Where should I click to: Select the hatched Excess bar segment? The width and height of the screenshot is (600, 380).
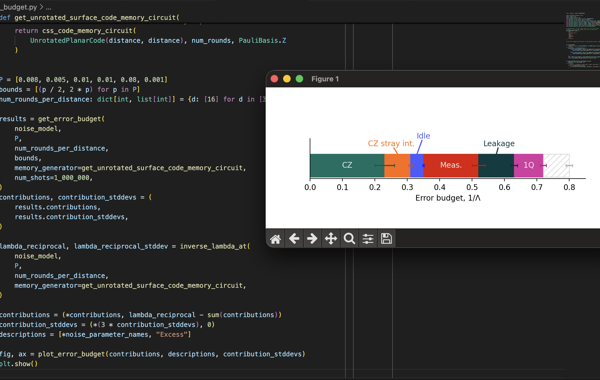[556, 165]
